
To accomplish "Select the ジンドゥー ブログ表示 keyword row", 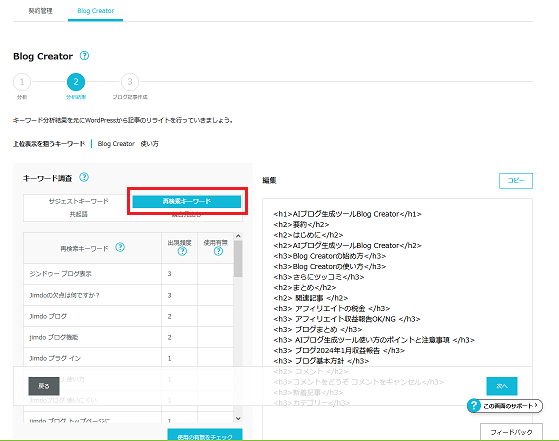I will (x=128, y=274).
